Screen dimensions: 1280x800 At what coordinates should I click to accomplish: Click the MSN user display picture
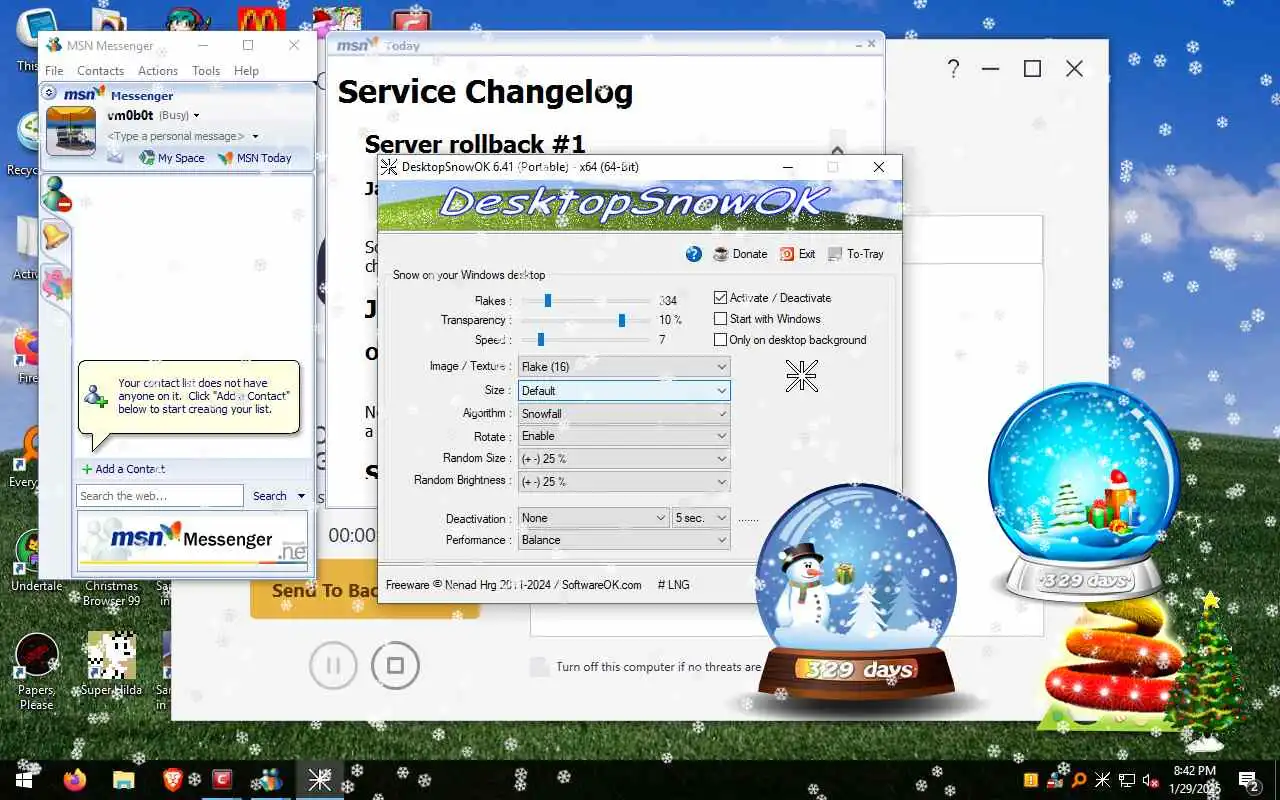coord(72,130)
